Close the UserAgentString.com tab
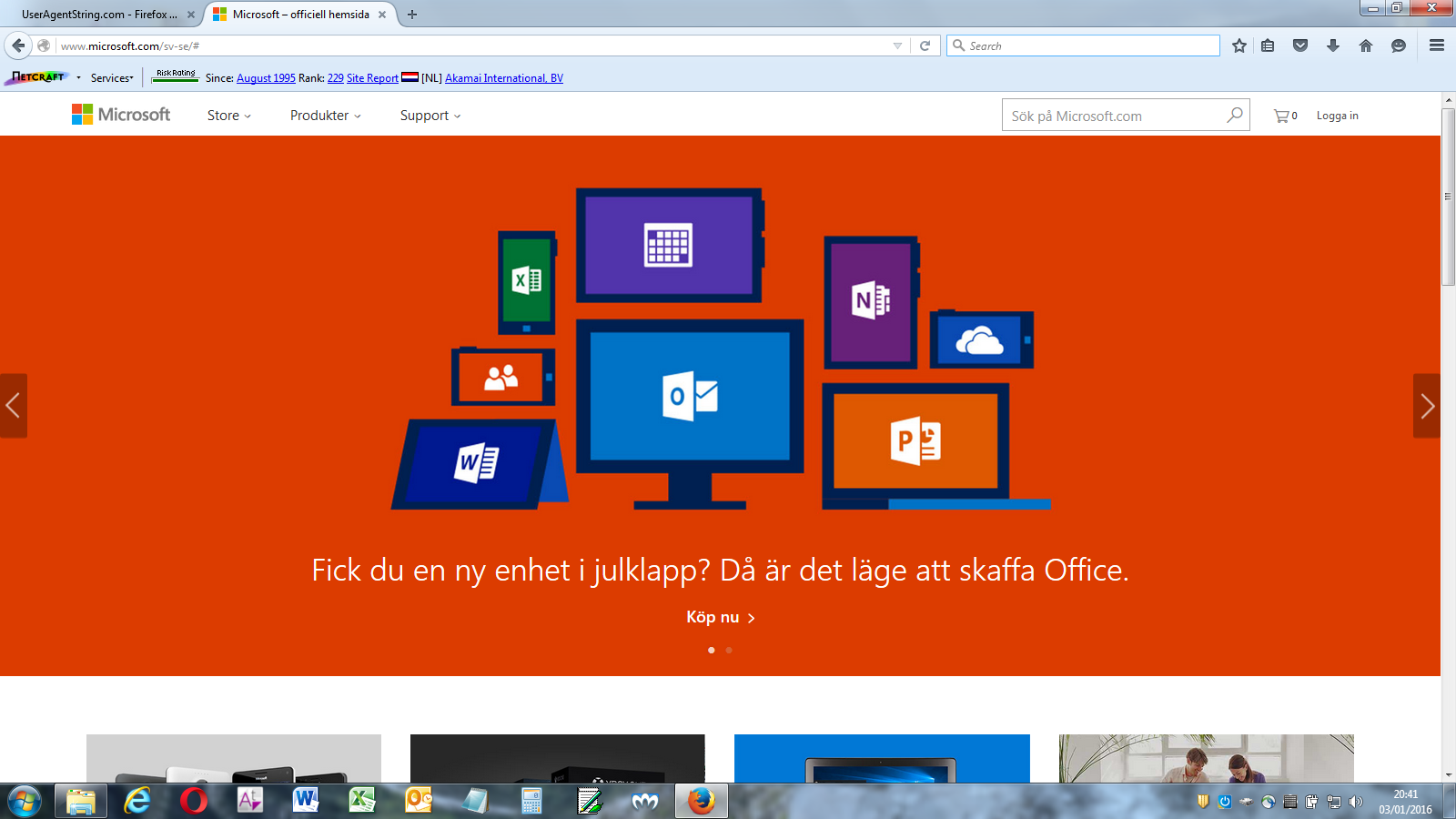The width and height of the screenshot is (1456, 819). [x=191, y=15]
